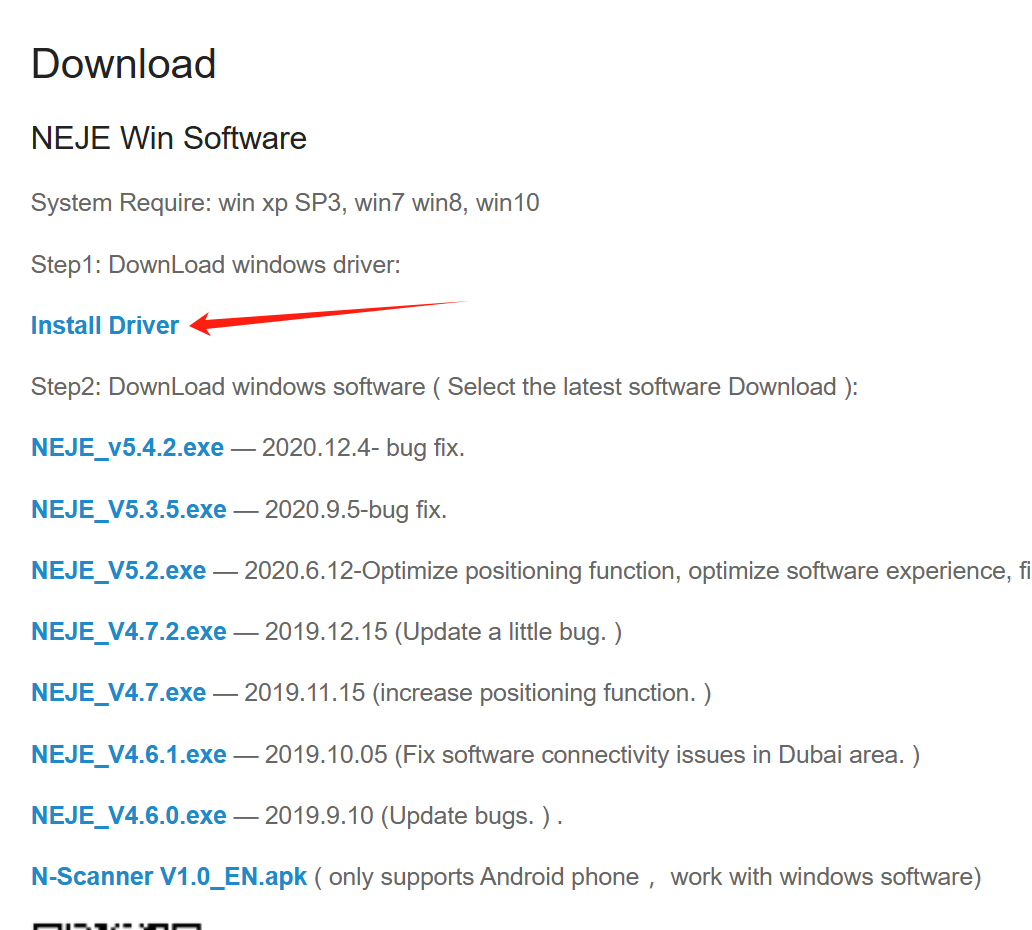The width and height of the screenshot is (1032, 930).
Task: Click the Download page heading
Action: pos(123,64)
